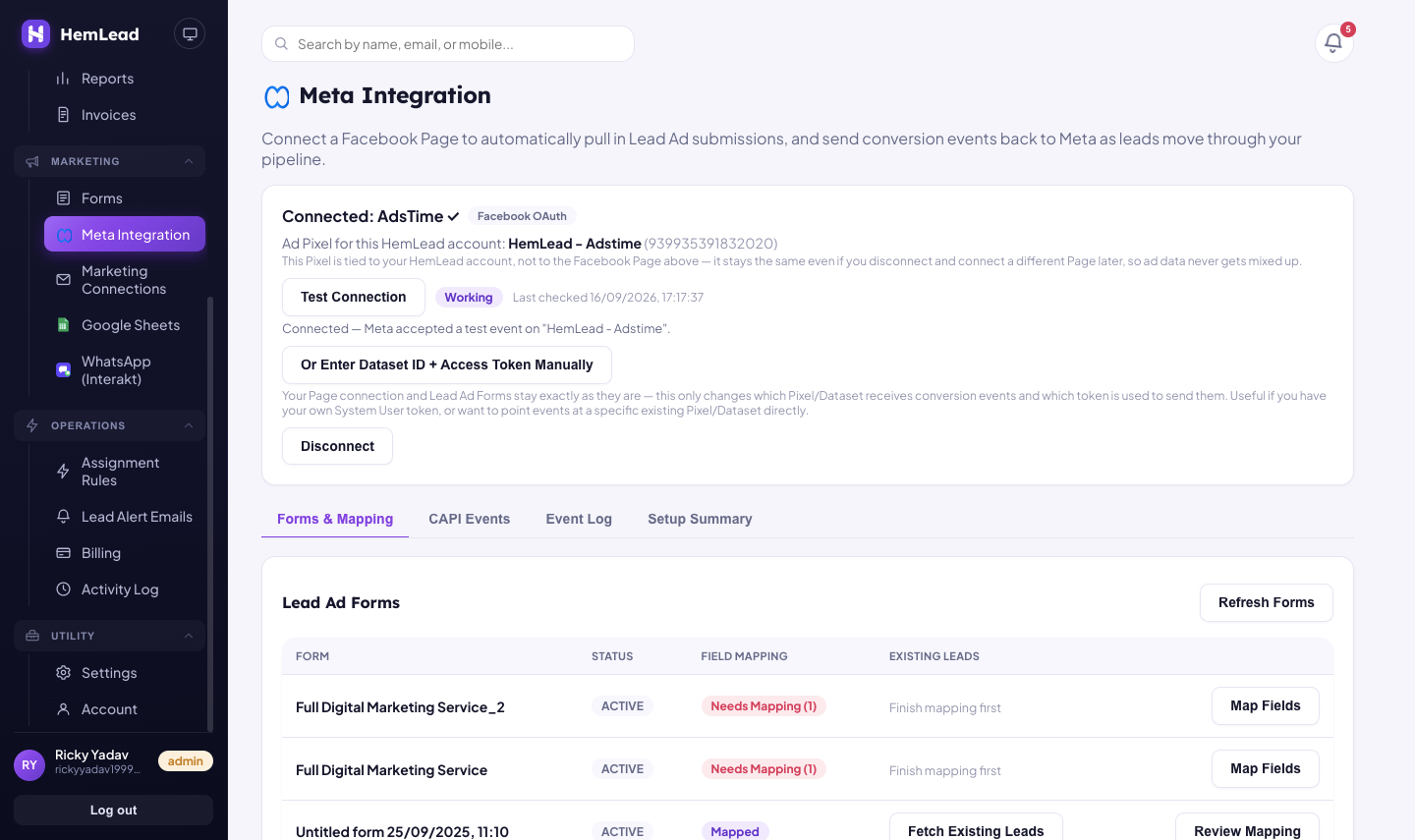Click the RY user avatar
The image size is (1415, 840).
29,764
